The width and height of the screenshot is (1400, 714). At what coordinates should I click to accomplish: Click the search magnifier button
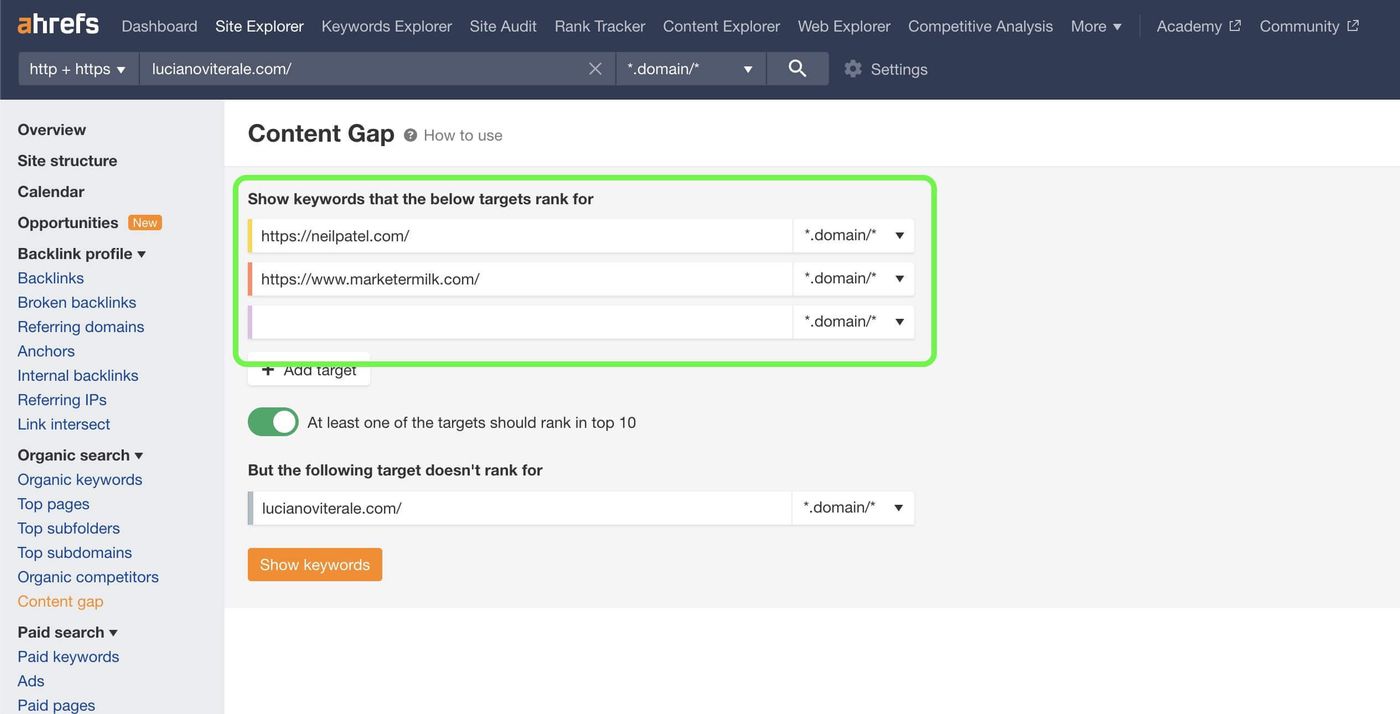pos(797,68)
